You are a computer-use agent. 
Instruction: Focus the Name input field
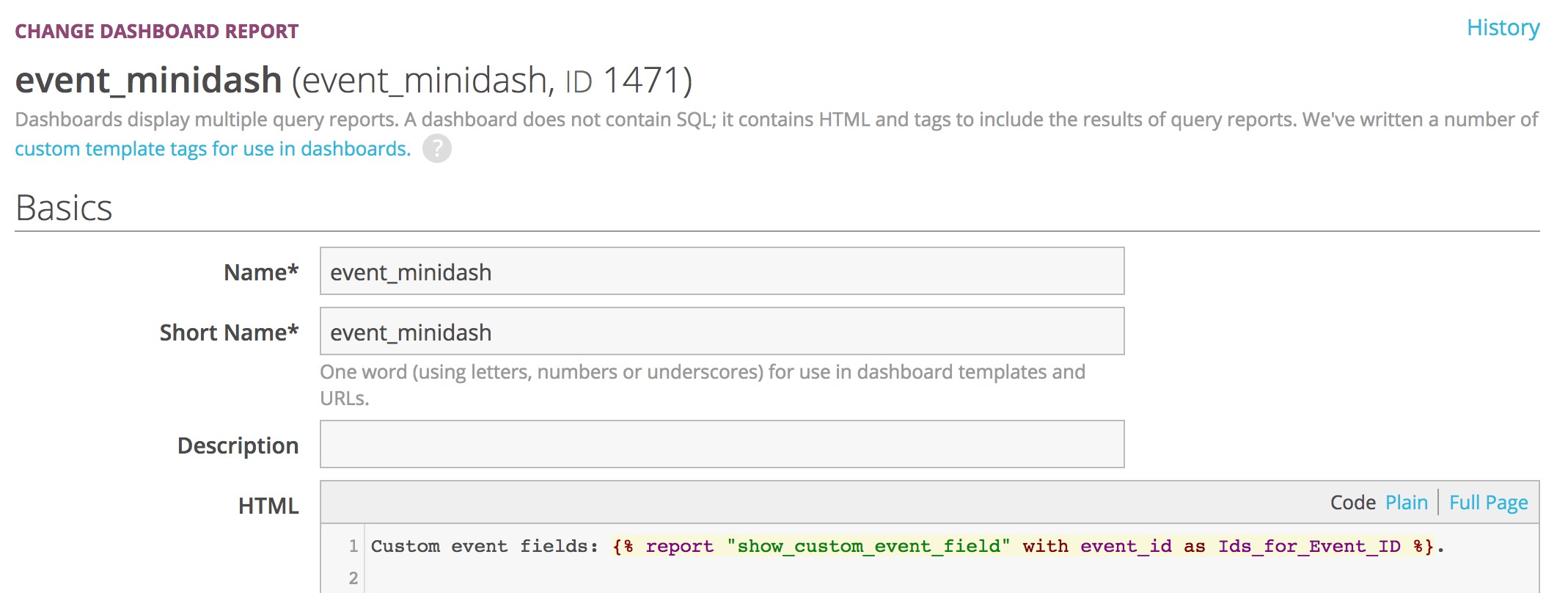coord(722,272)
